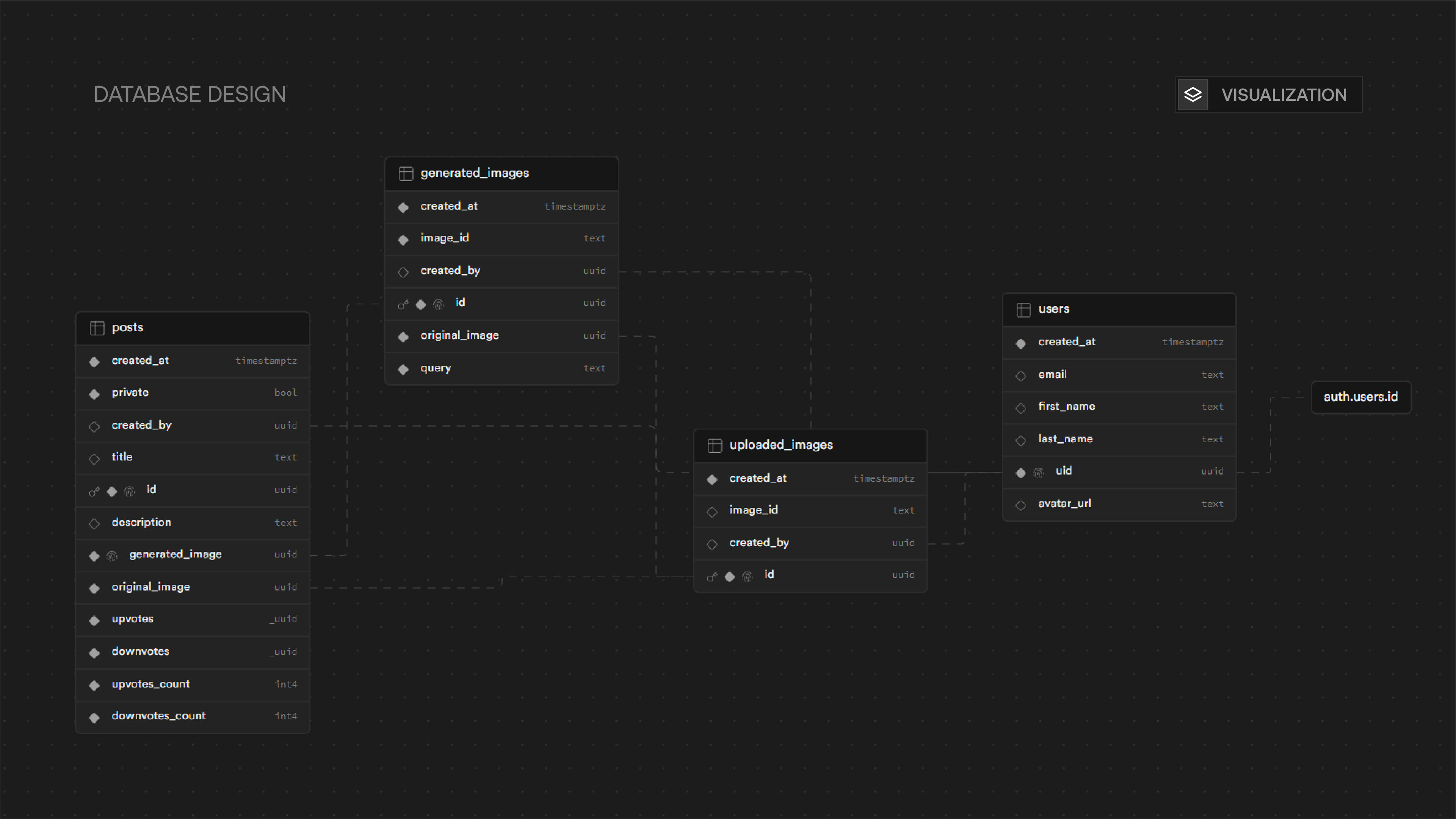Click the hollow diamond beside users avatar_url
This screenshot has height=819, width=1456.
pos(1021,505)
